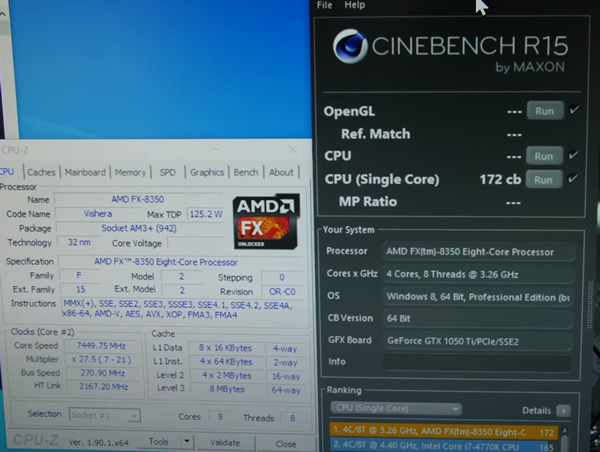600x452 pixels.
Task: Toggle the CPU test checkbox
Action: click(x=573, y=155)
